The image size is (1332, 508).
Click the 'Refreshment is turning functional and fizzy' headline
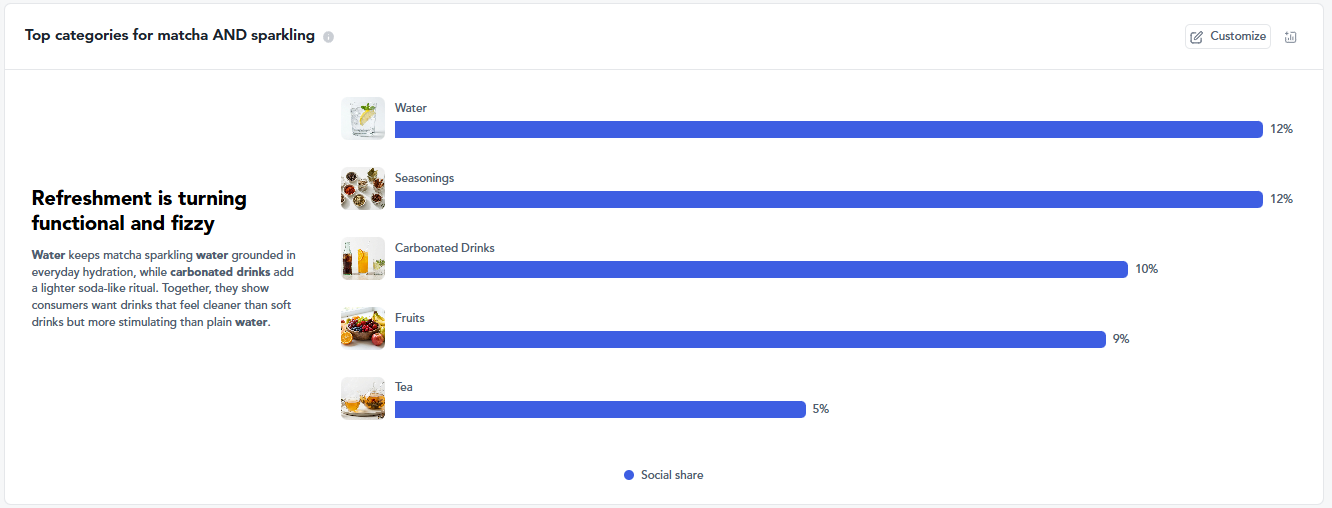[x=139, y=210]
